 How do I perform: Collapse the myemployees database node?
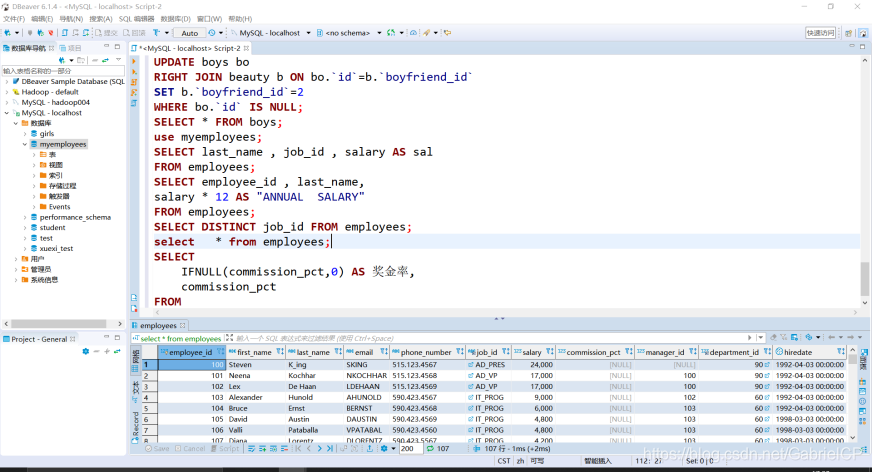[25, 145]
